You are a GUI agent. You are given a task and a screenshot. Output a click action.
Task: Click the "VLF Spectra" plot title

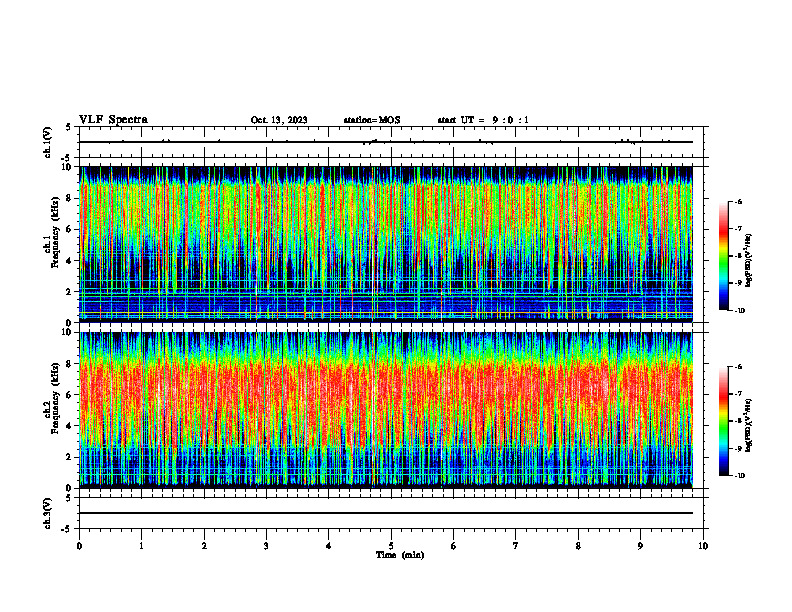[x=113, y=120]
